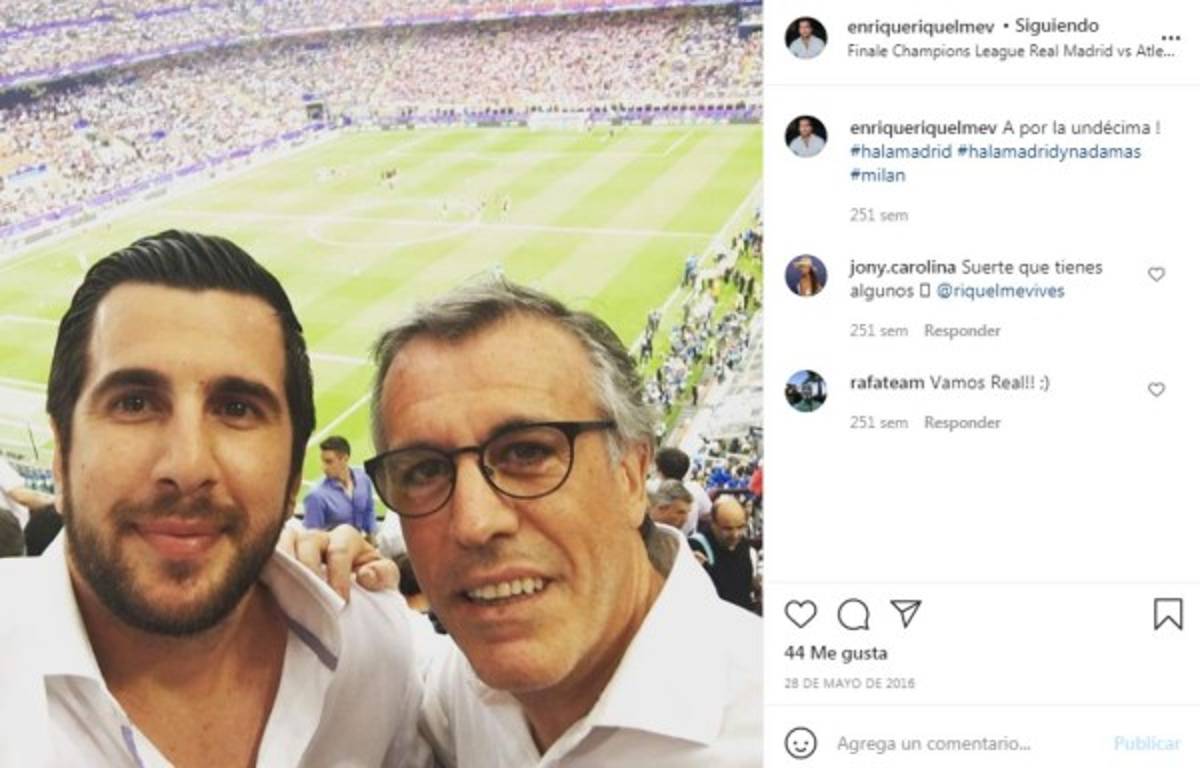The image size is (1200, 768).
Task: View the 44 Me gusta likes list
Action: (836, 653)
